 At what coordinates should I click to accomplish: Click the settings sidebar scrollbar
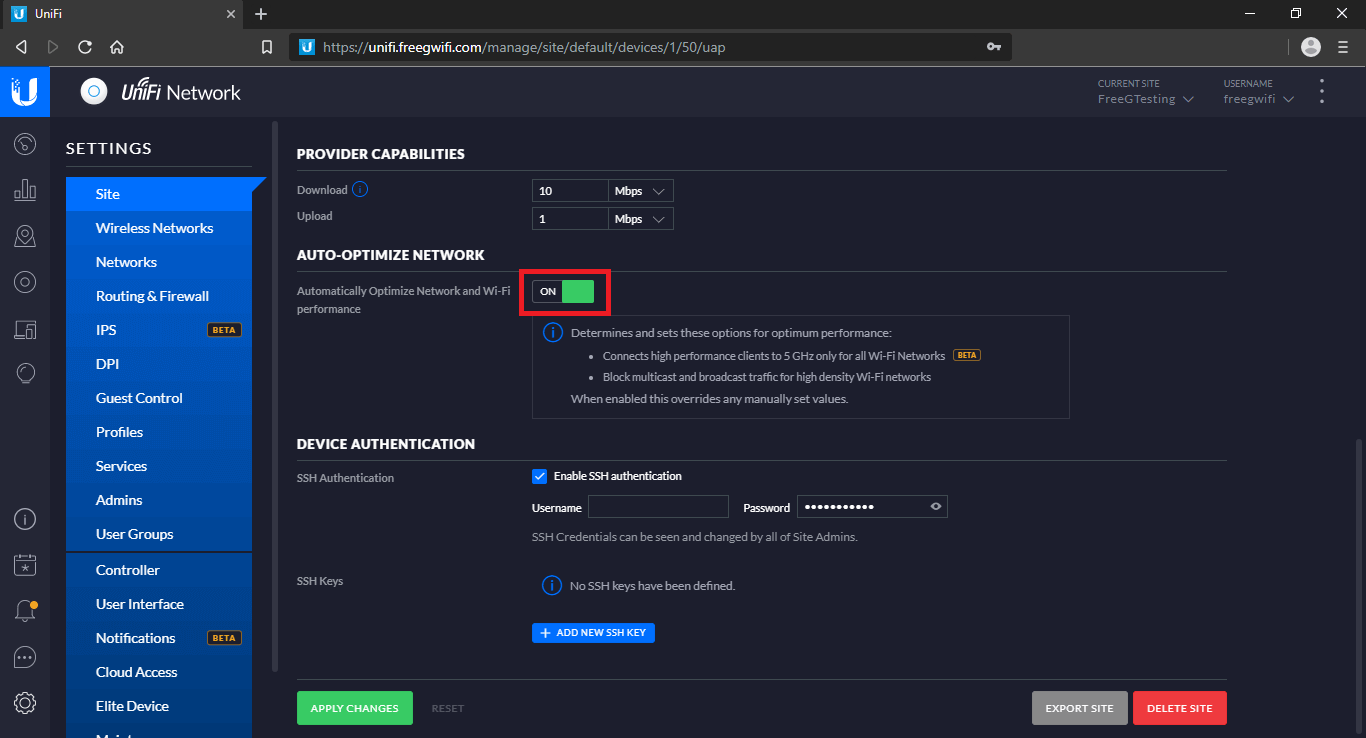pyautogui.click(x=275, y=396)
